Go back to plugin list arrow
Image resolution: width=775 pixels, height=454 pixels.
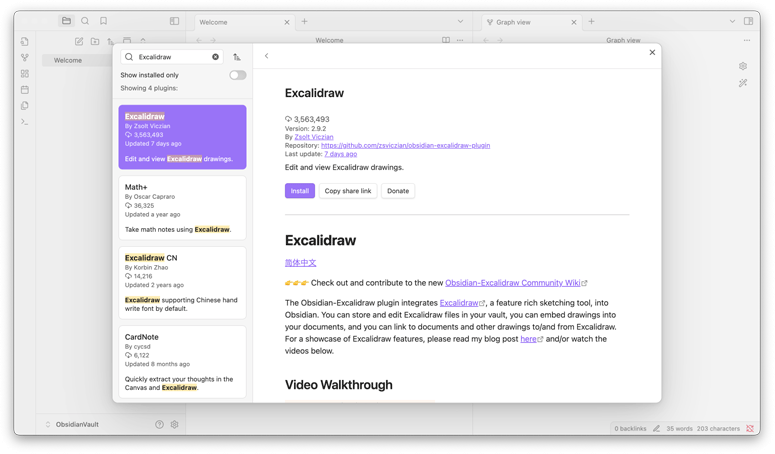[x=266, y=56]
